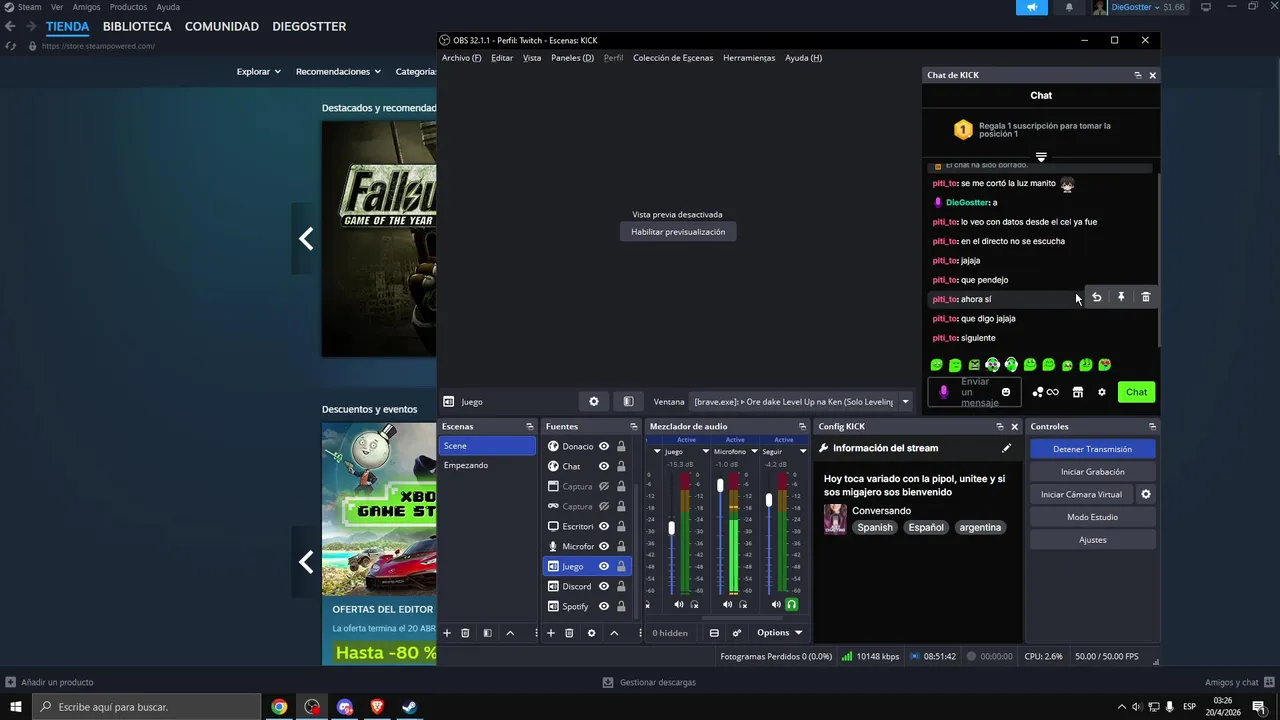Open properties gear beside Juego source label
Viewport: 1280px width, 720px height.
[594, 402]
